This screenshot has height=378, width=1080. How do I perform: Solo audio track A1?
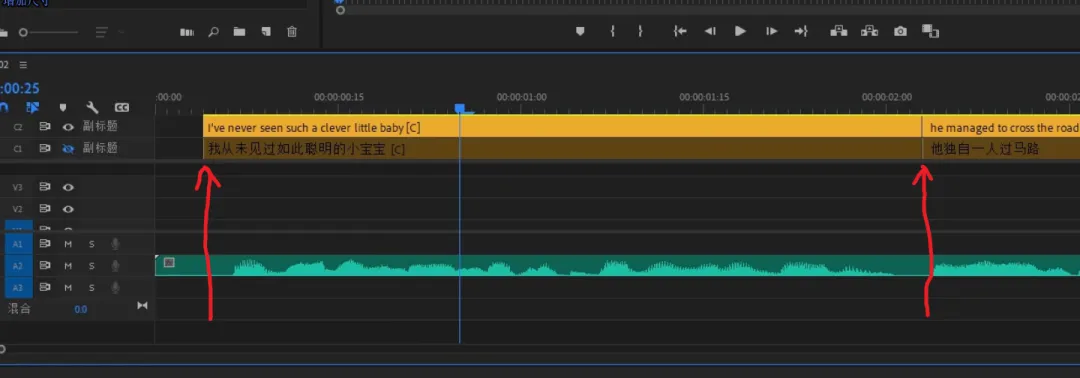92,244
